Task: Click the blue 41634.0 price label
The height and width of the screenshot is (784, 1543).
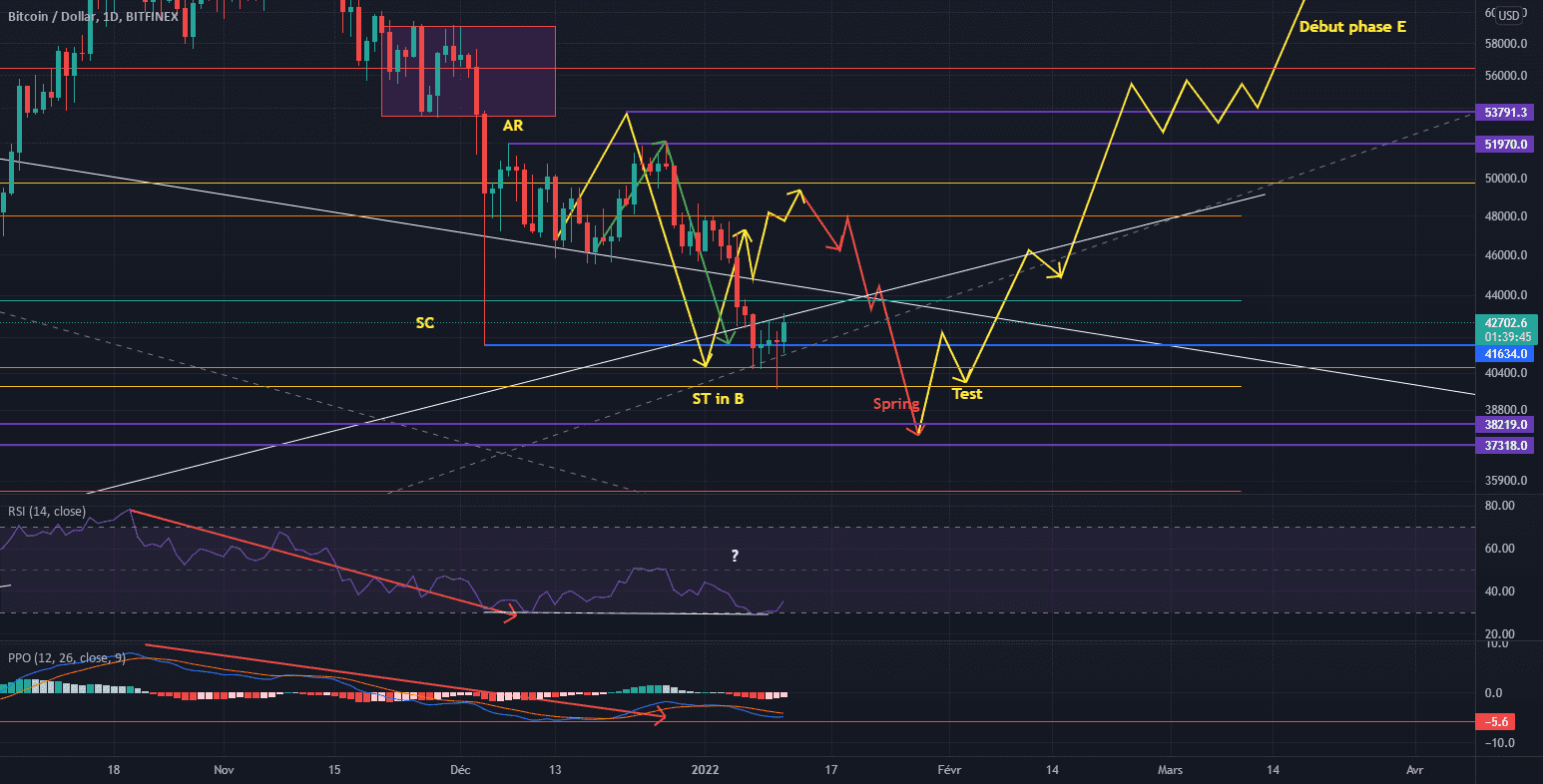Action: tap(1505, 354)
